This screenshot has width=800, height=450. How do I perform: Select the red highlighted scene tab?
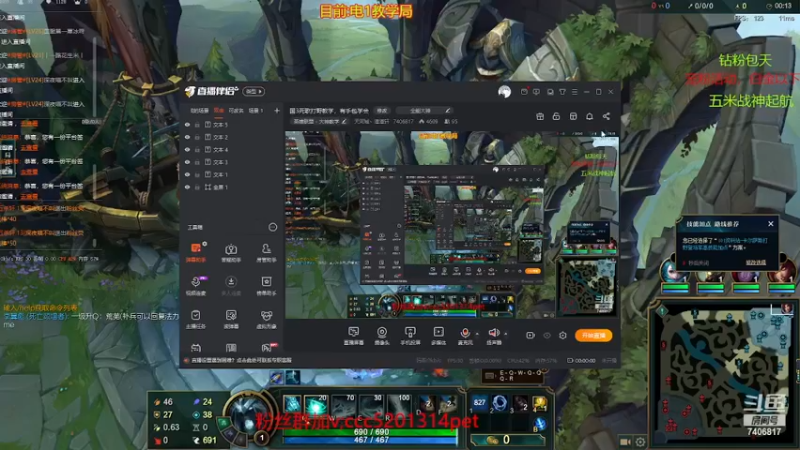tap(219, 110)
